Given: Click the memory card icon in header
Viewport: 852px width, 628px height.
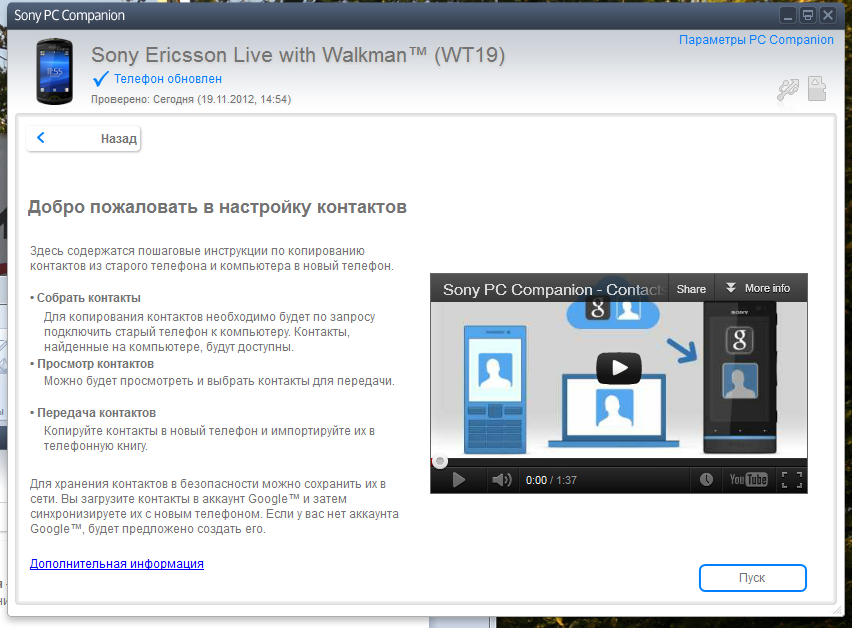Looking at the screenshot, I should pyautogui.click(x=817, y=89).
